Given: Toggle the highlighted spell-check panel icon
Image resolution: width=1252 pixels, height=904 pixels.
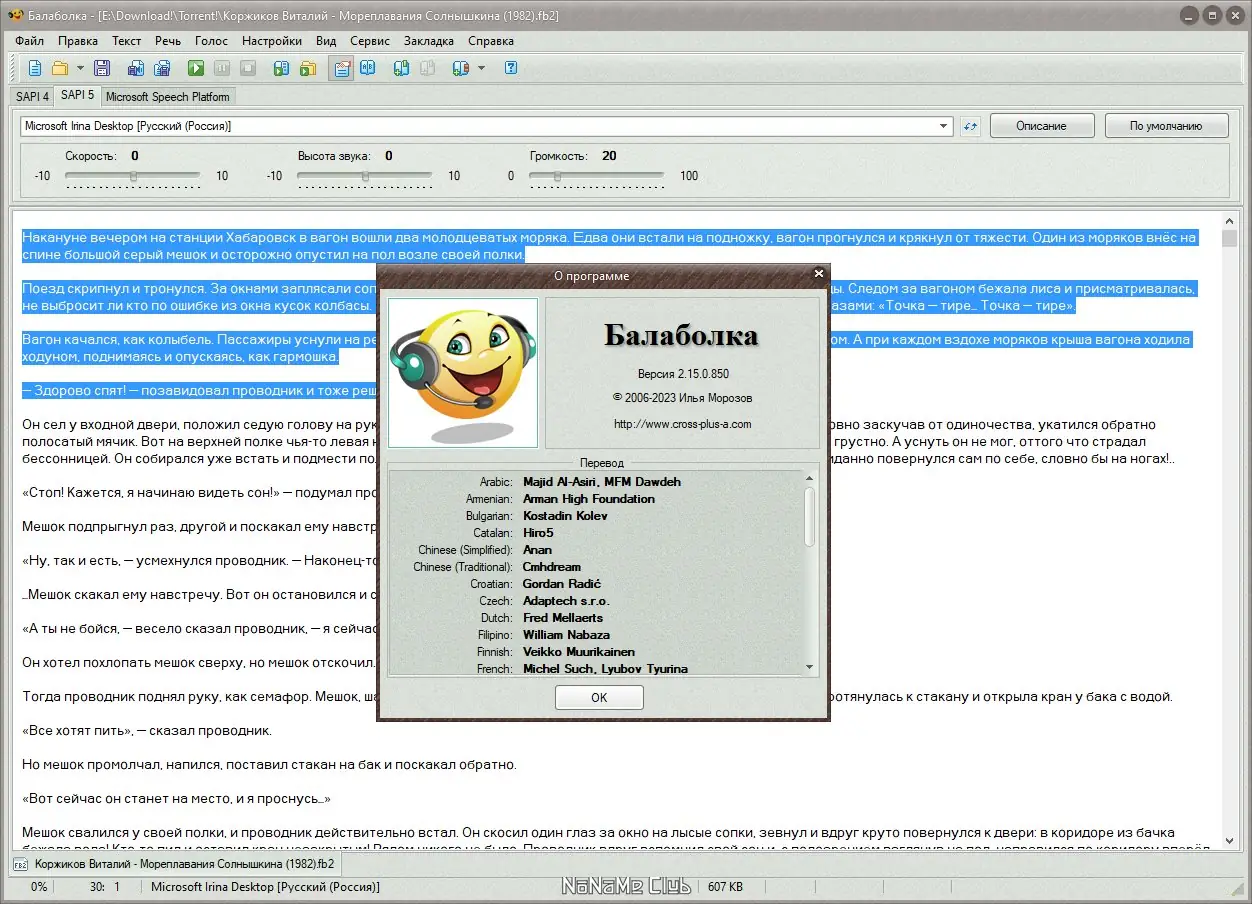Looking at the screenshot, I should click(342, 68).
